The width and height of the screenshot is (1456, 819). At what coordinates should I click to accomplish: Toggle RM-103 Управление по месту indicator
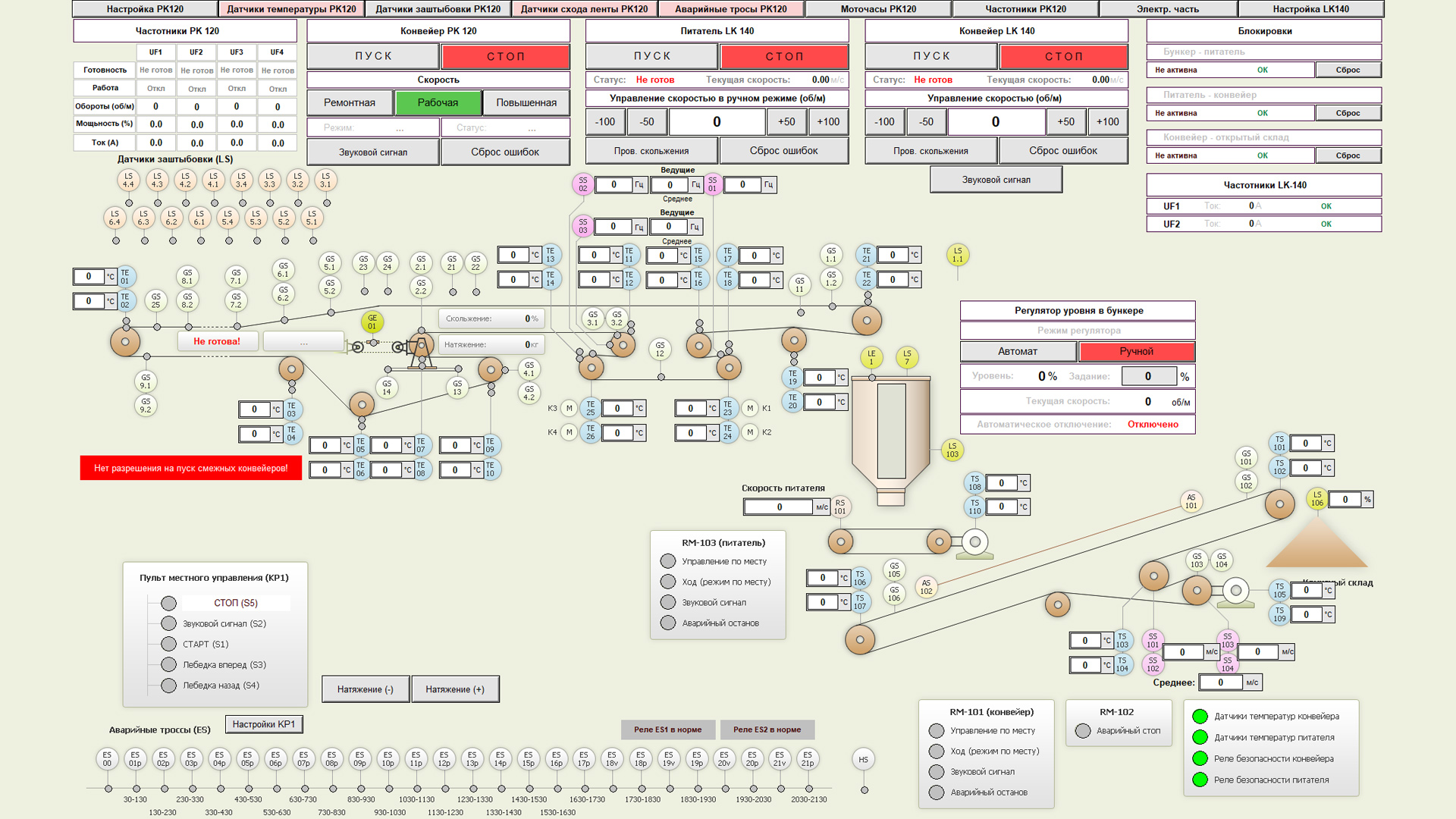click(x=668, y=561)
